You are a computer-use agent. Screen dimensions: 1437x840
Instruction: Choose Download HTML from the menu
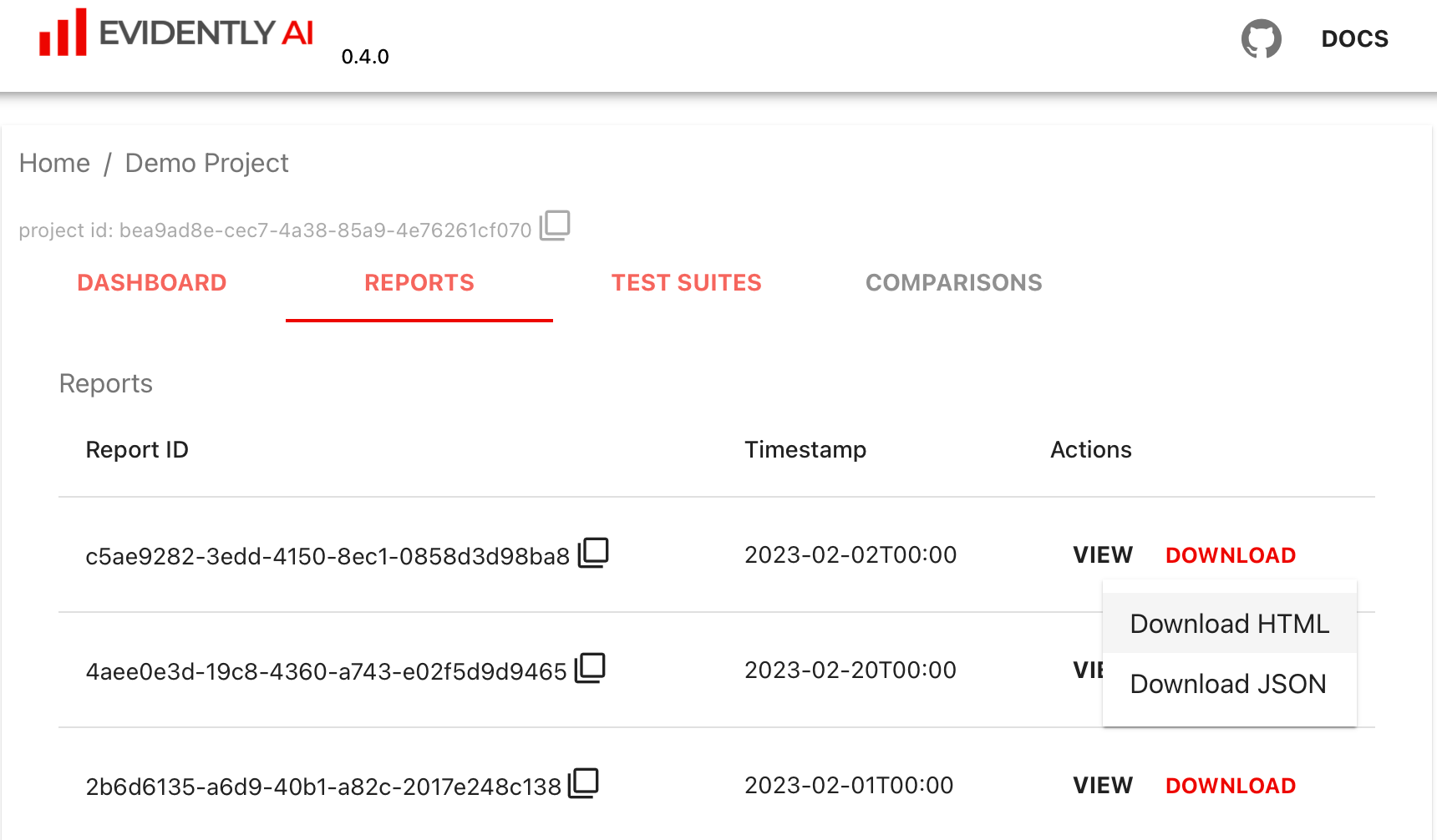(1229, 623)
